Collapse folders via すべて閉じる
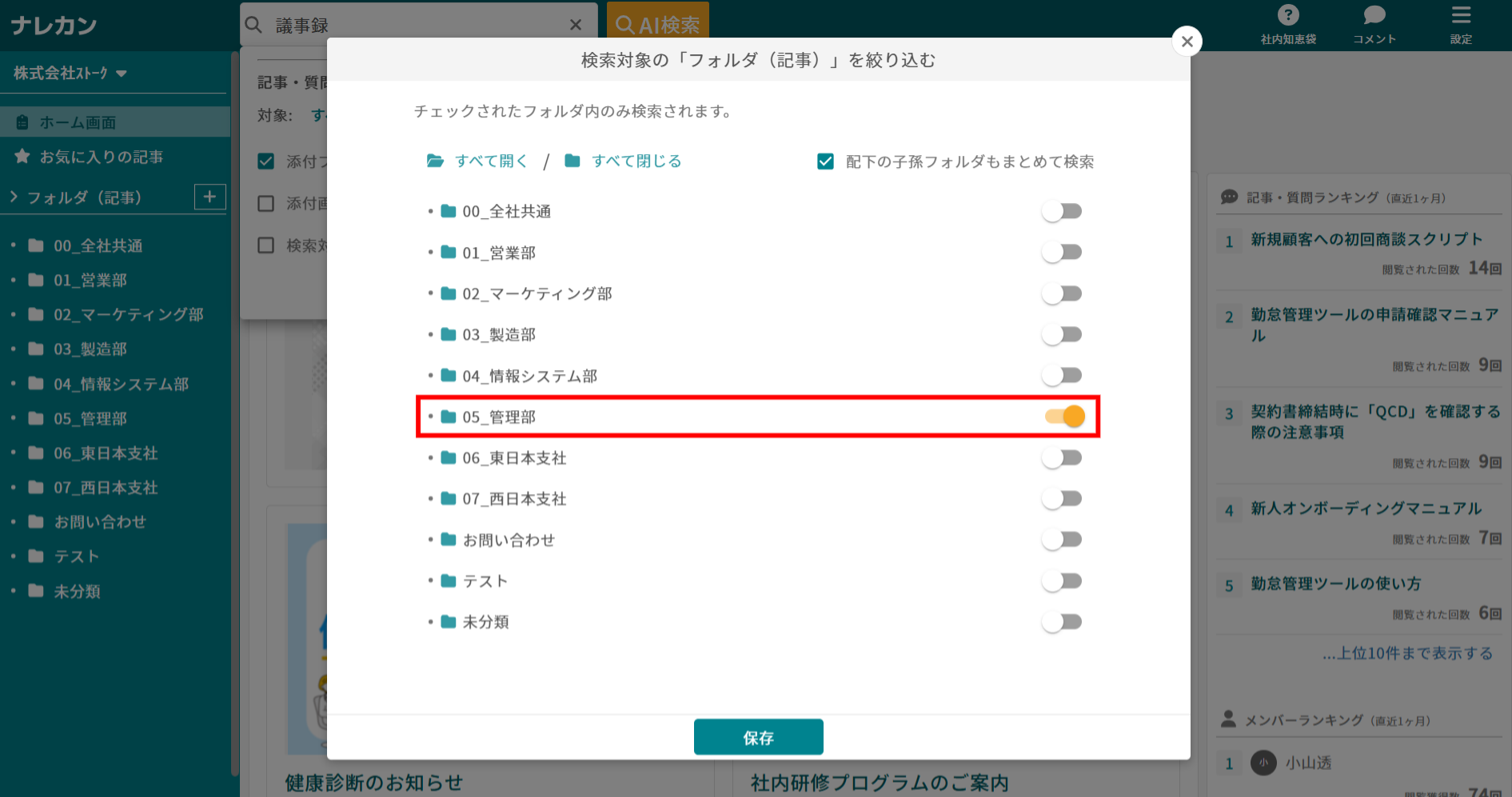 coord(636,161)
